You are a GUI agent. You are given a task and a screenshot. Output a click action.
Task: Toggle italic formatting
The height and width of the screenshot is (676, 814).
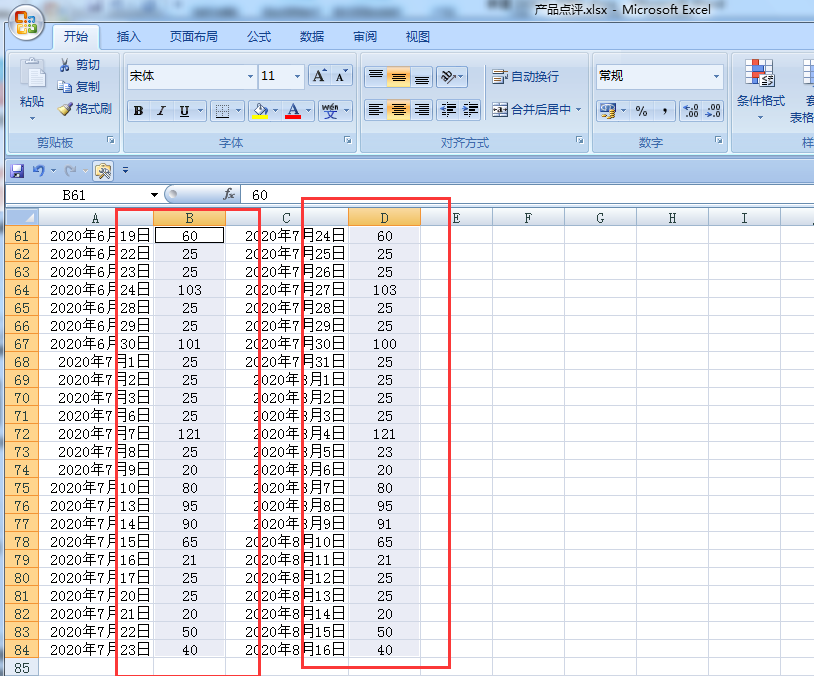(161, 111)
